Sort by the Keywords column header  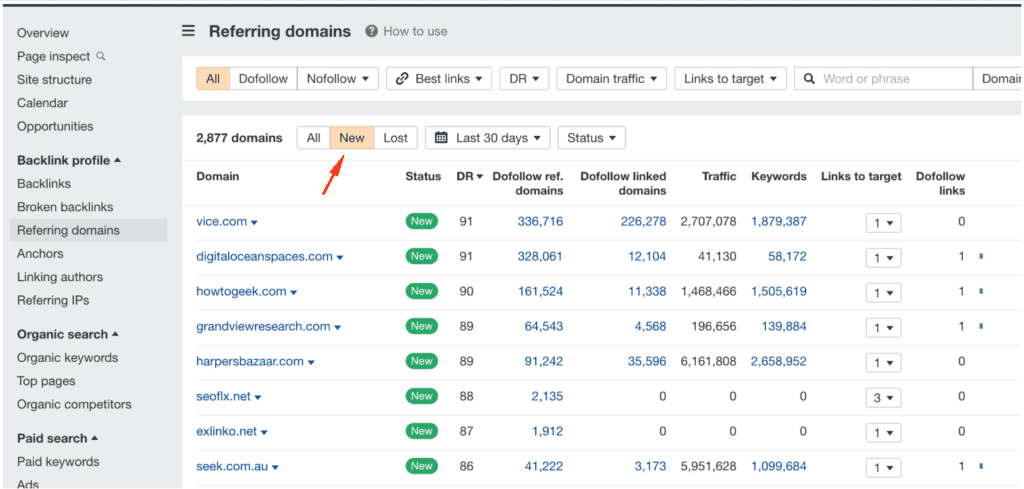pos(778,176)
